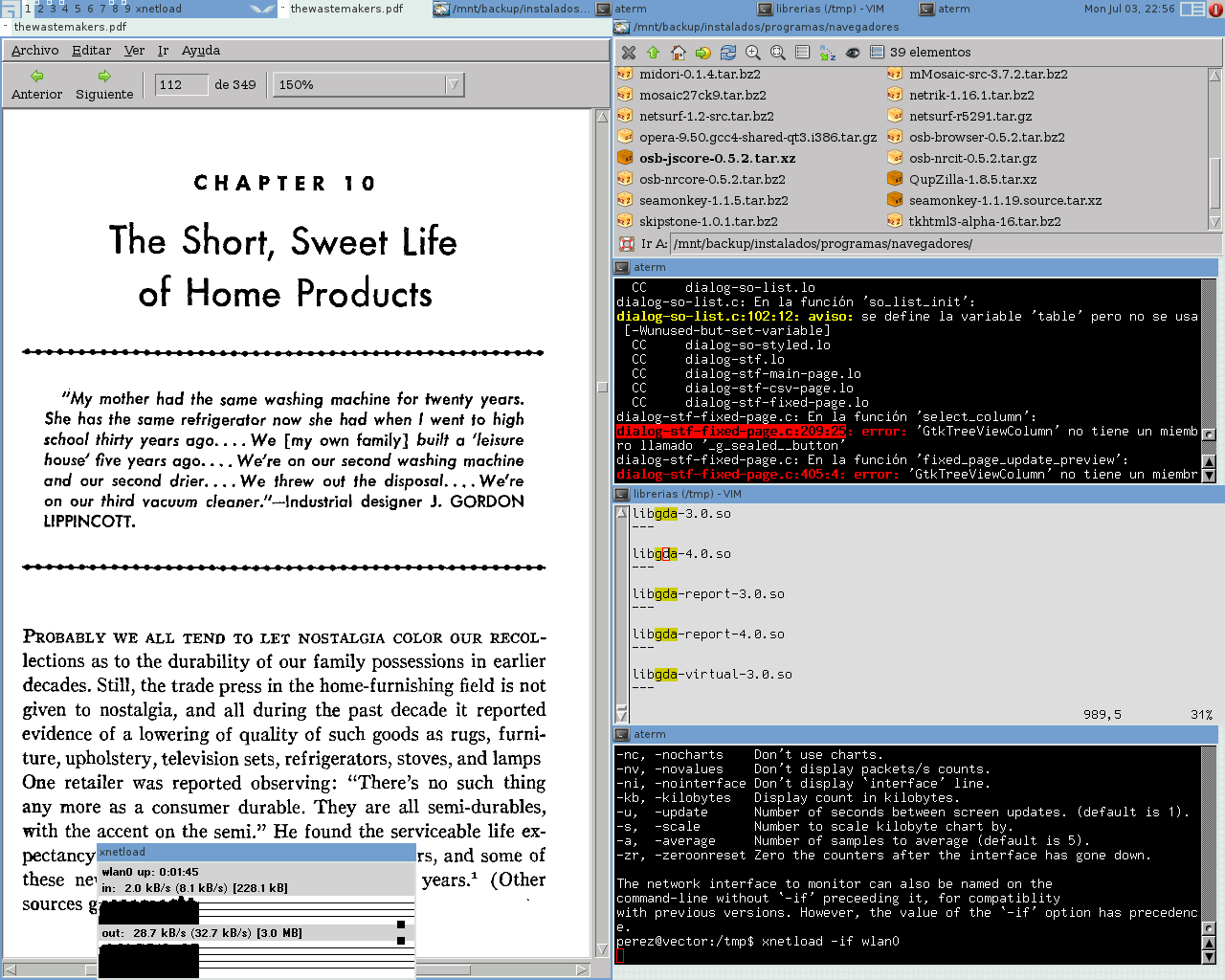Click the icon beside '39 elementos'

click(x=877, y=53)
